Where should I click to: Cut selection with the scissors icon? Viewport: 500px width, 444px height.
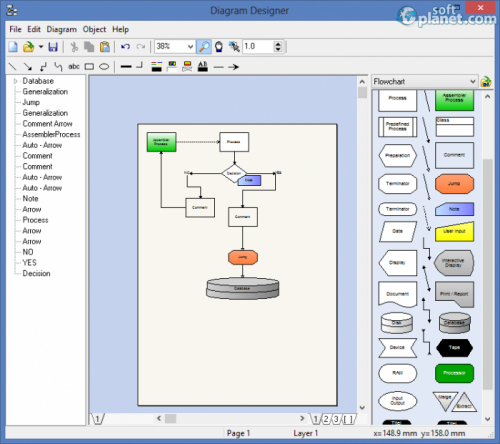click(74, 47)
